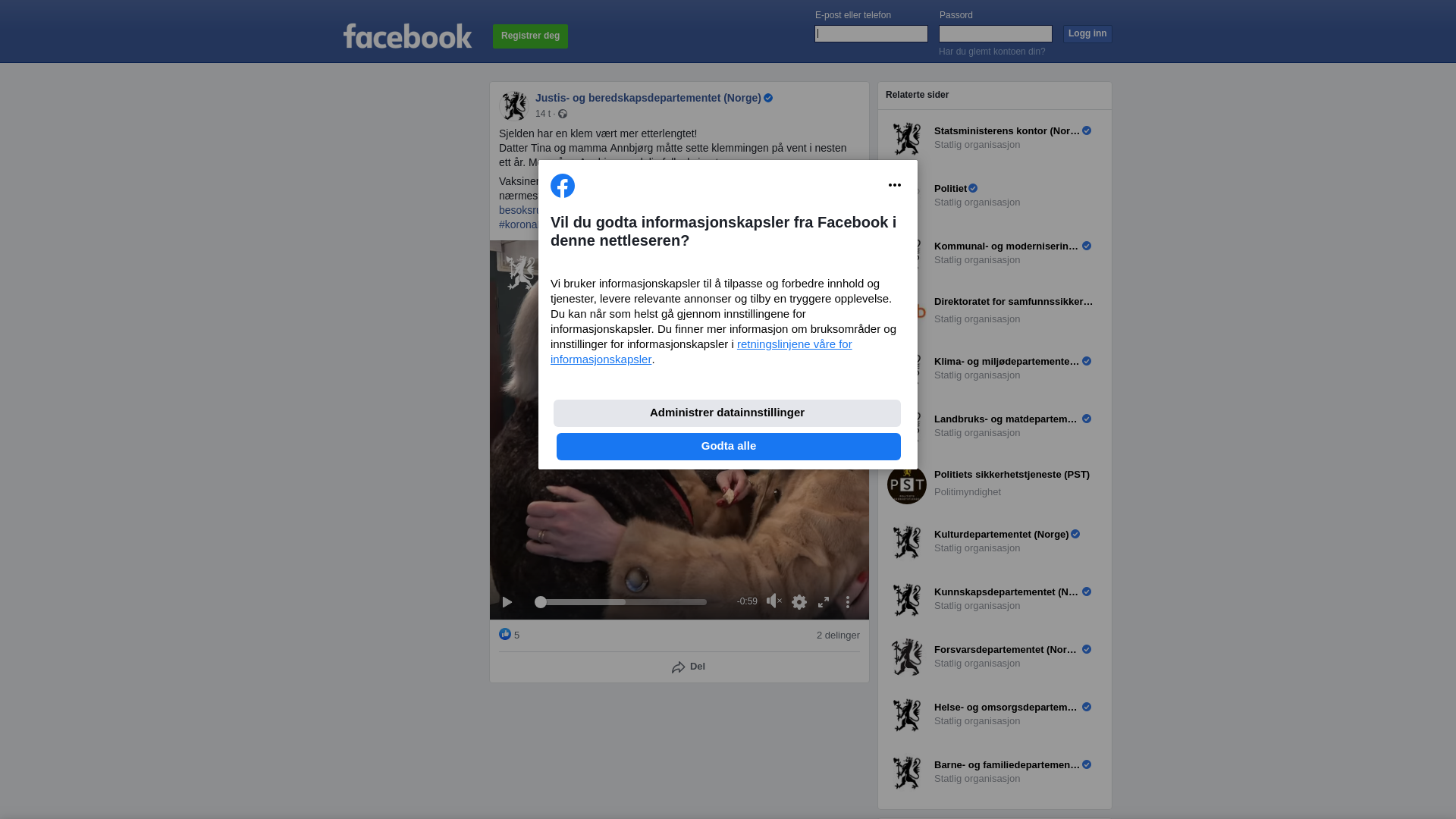This screenshot has height=819, width=1456.
Task: Open the cookie policy guidelines link
Action: 701,352
